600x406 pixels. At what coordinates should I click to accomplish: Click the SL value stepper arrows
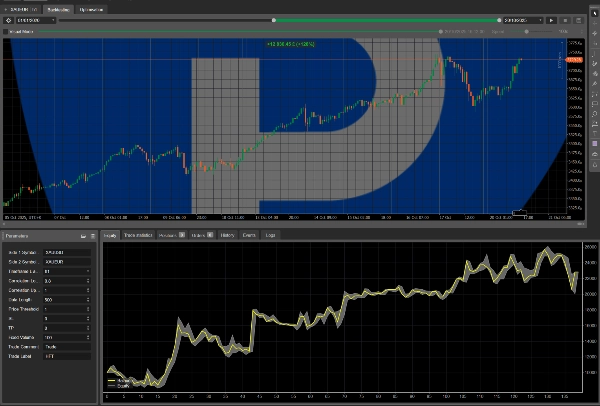click(x=88, y=318)
